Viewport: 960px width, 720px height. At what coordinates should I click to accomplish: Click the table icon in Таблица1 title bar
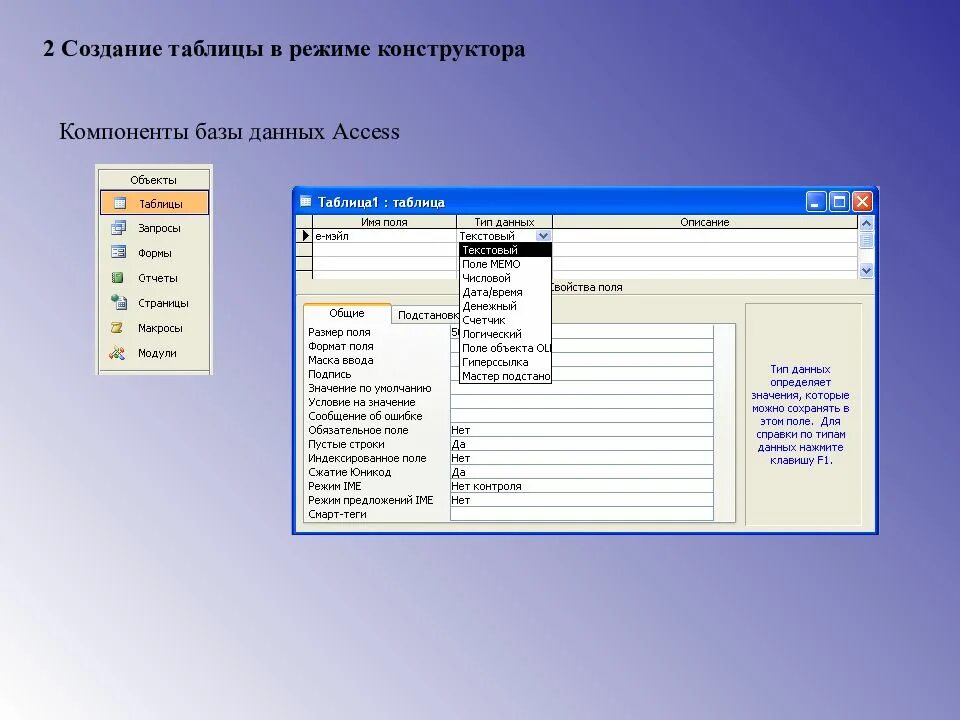click(x=306, y=201)
